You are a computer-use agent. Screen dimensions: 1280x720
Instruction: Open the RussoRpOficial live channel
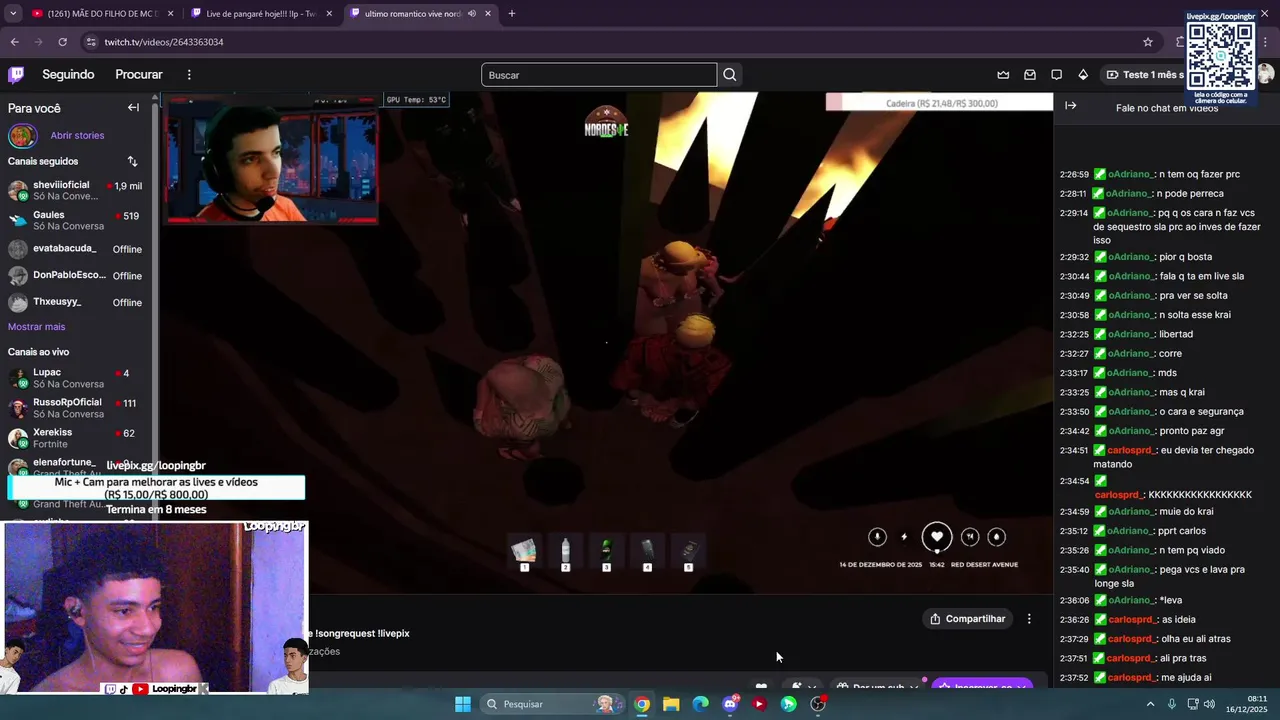76,408
